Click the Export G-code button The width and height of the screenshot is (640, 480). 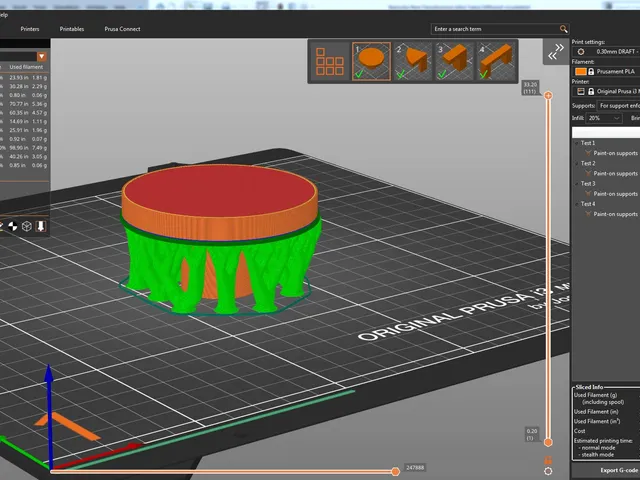(607, 471)
